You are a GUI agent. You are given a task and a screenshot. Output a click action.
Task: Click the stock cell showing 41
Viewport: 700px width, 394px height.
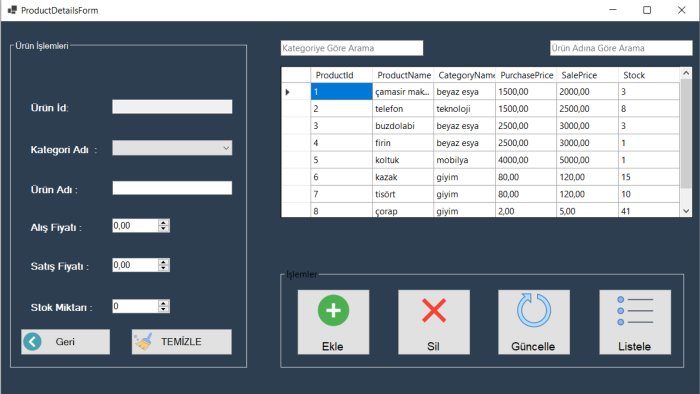coord(649,210)
